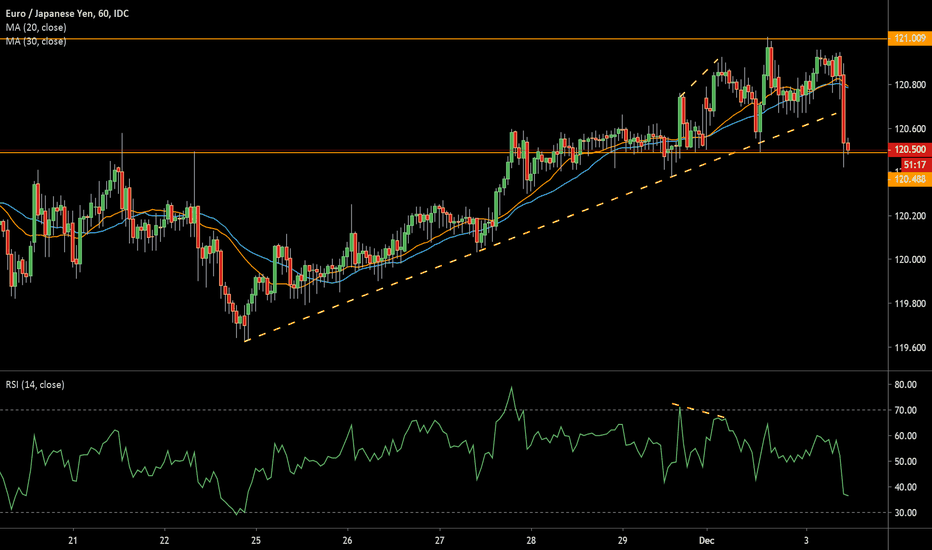The image size is (932, 550).
Task: Click the 25 date on time axis
Action: [256, 541]
